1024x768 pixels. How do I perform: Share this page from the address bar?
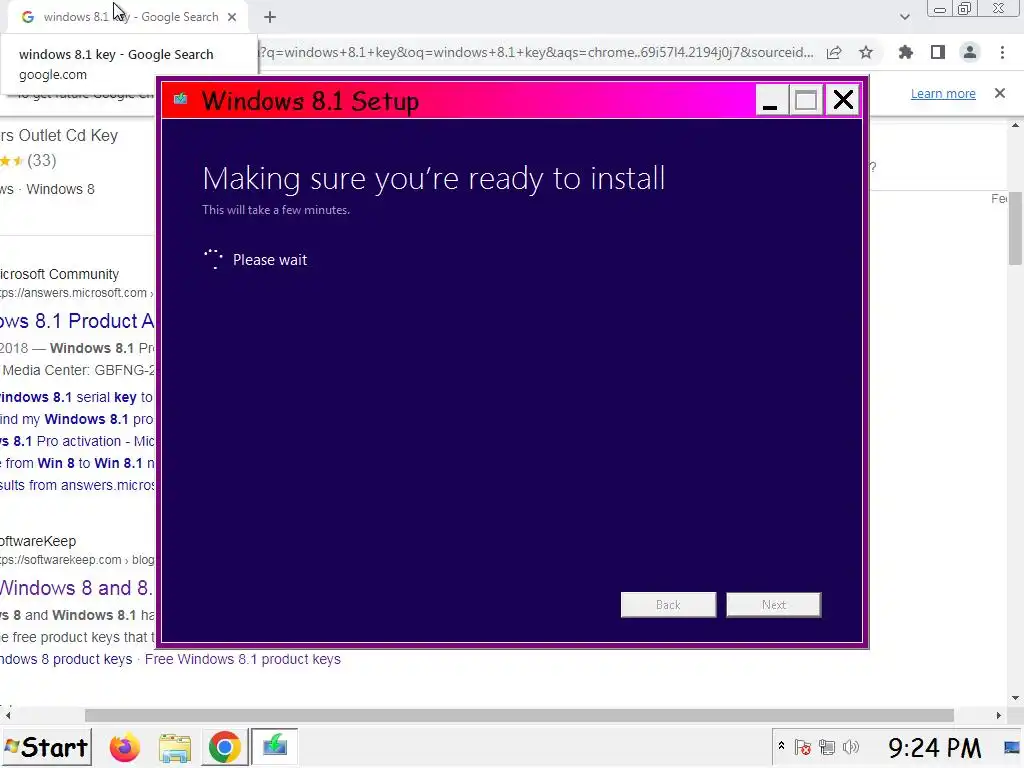pos(834,52)
